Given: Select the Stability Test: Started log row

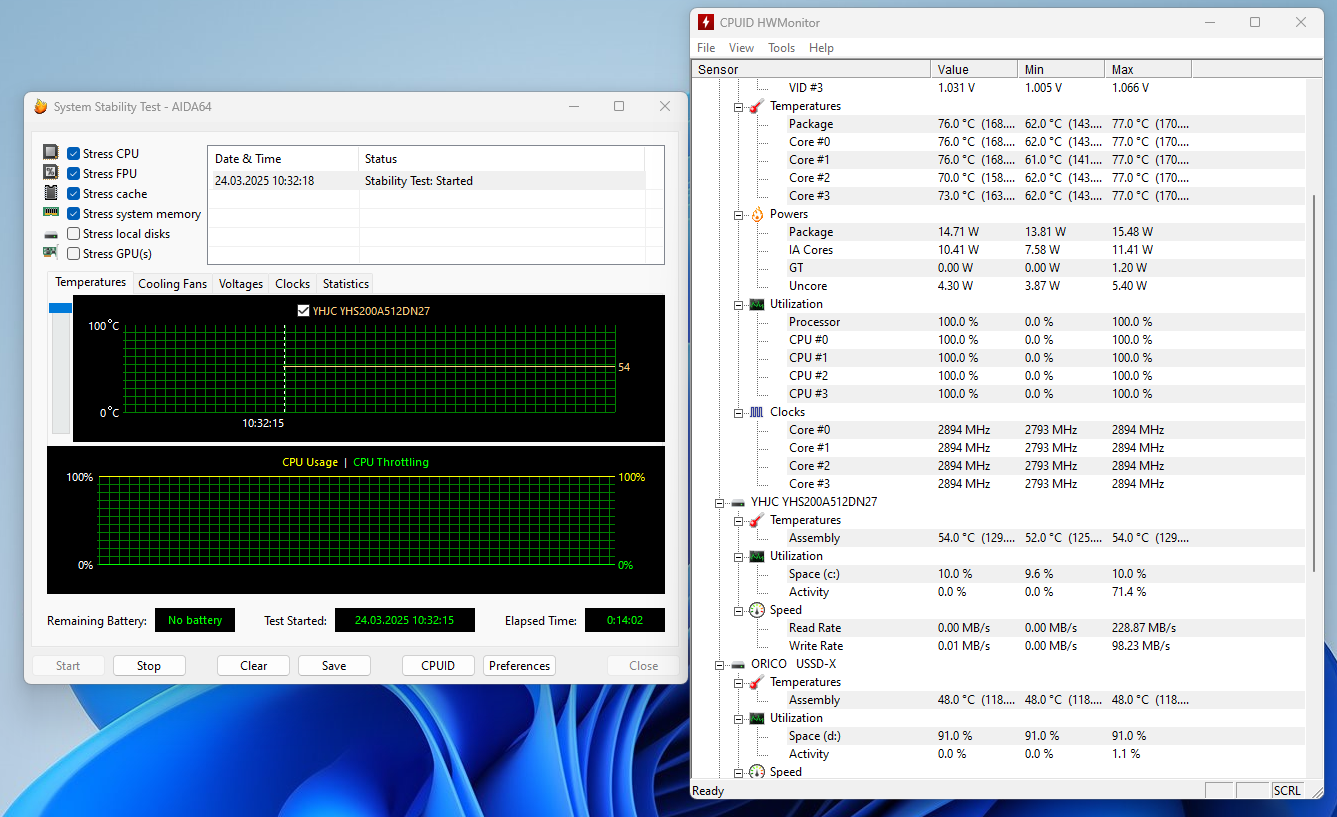Looking at the screenshot, I should [x=426, y=181].
